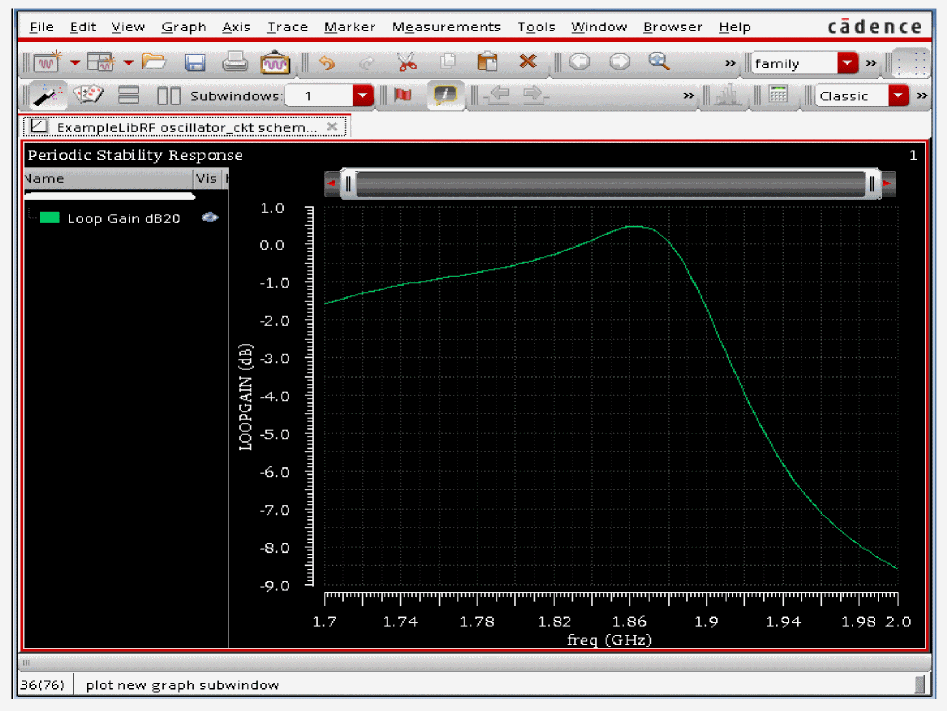Click the Save (floppy disk) icon
The width and height of the screenshot is (947, 711).
pos(195,63)
